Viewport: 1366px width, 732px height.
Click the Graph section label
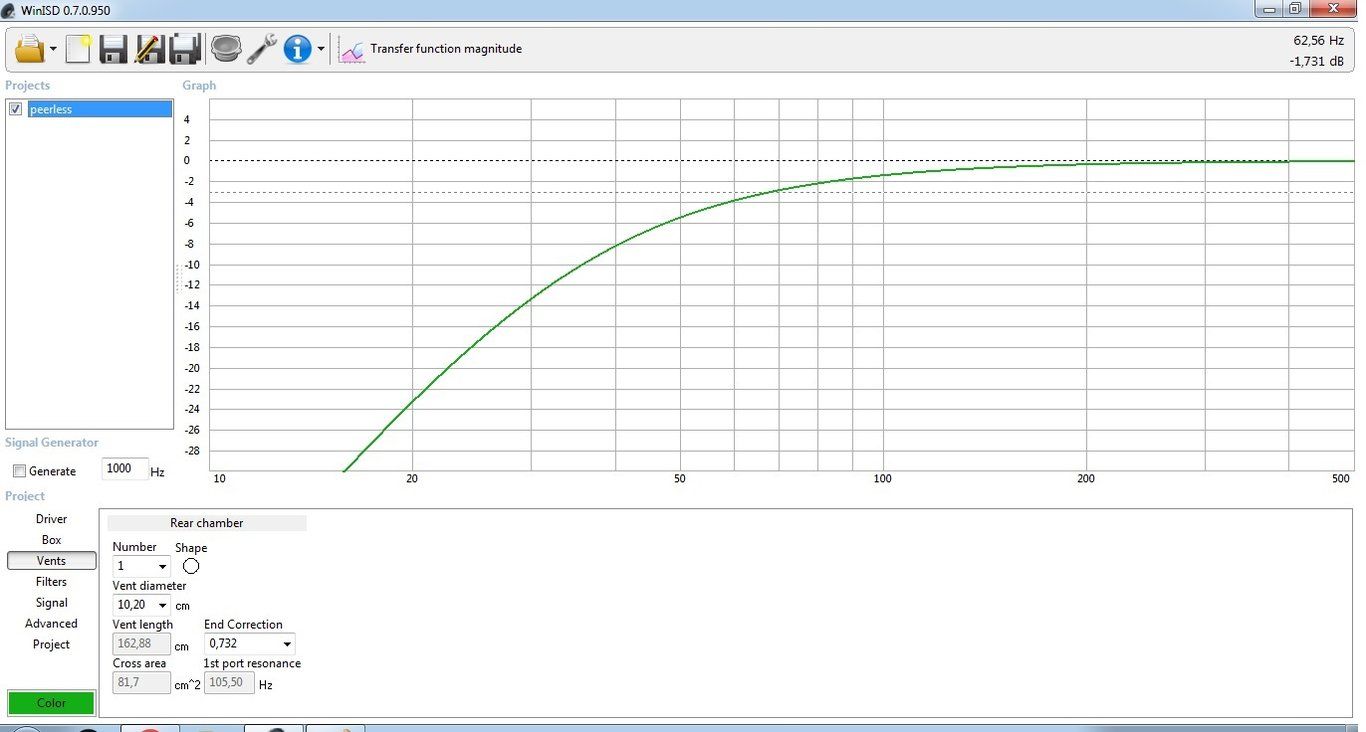pos(199,86)
